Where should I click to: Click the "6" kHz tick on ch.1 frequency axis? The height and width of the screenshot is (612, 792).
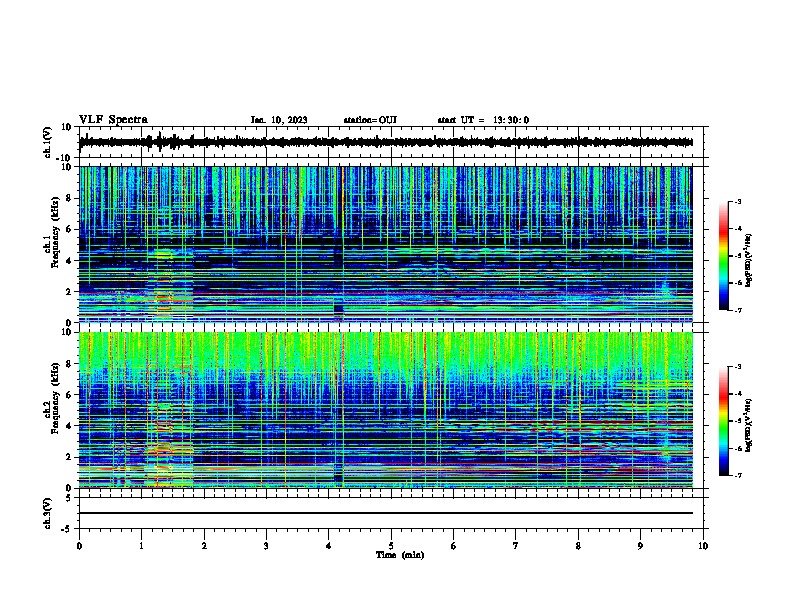coord(69,229)
